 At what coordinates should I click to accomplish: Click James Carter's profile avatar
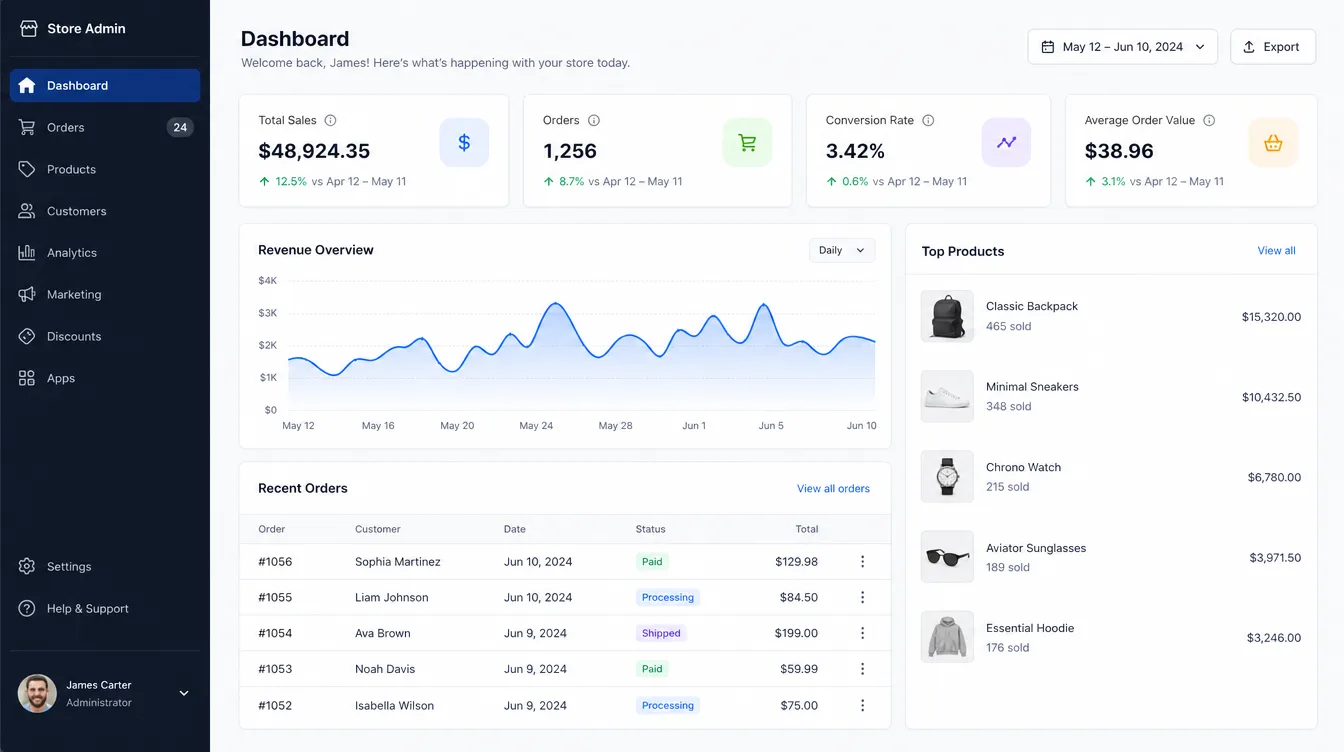tap(37, 693)
